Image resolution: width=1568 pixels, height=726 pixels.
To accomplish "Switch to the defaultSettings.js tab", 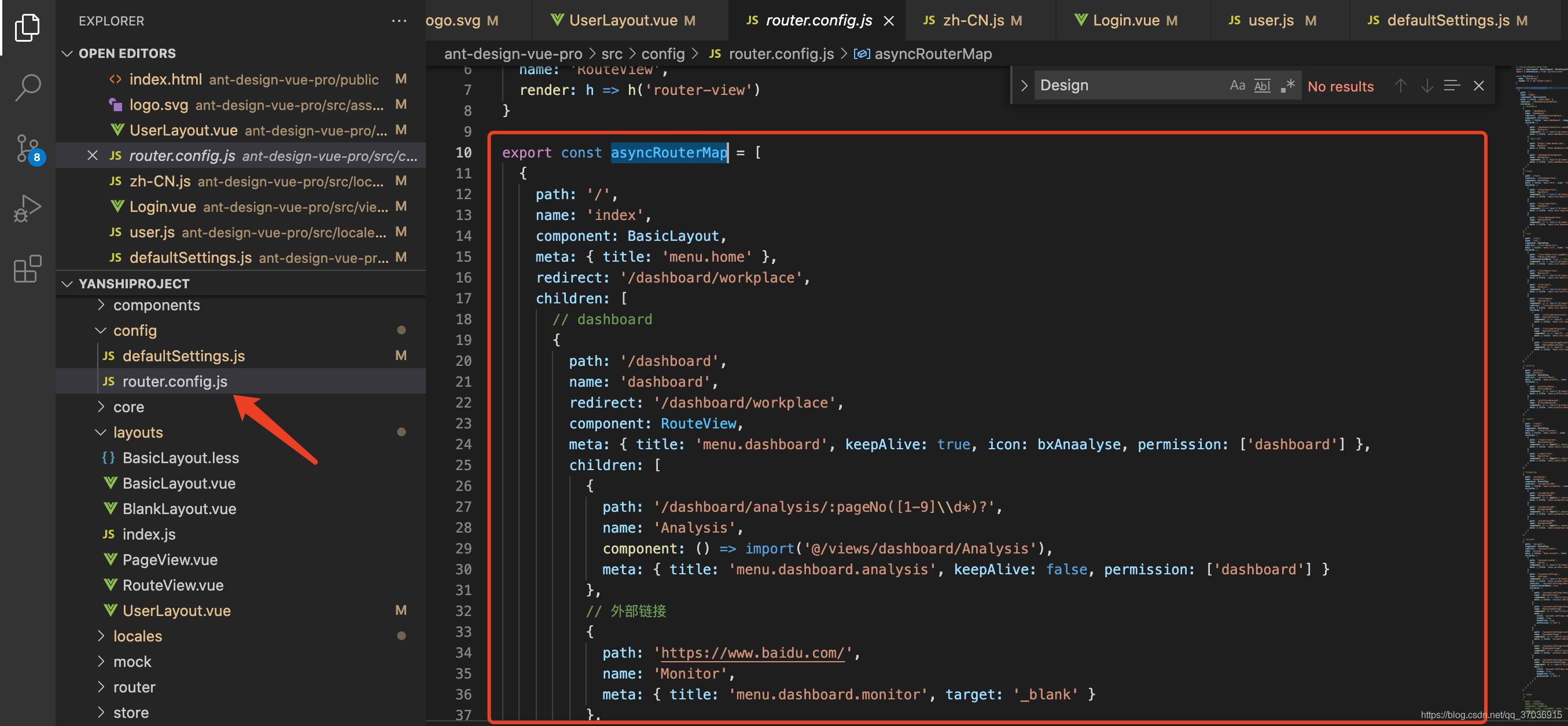I will click(x=1448, y=20).
